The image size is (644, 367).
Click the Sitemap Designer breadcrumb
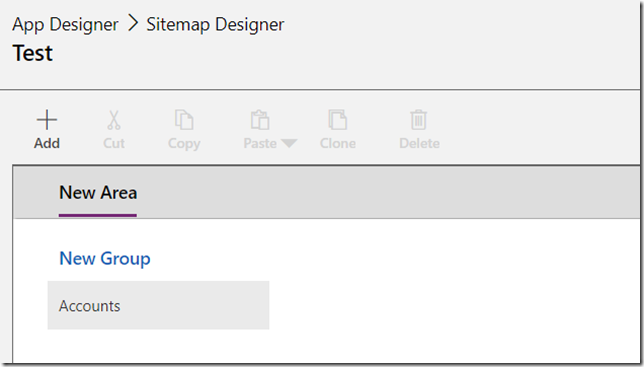coord(215,25)
